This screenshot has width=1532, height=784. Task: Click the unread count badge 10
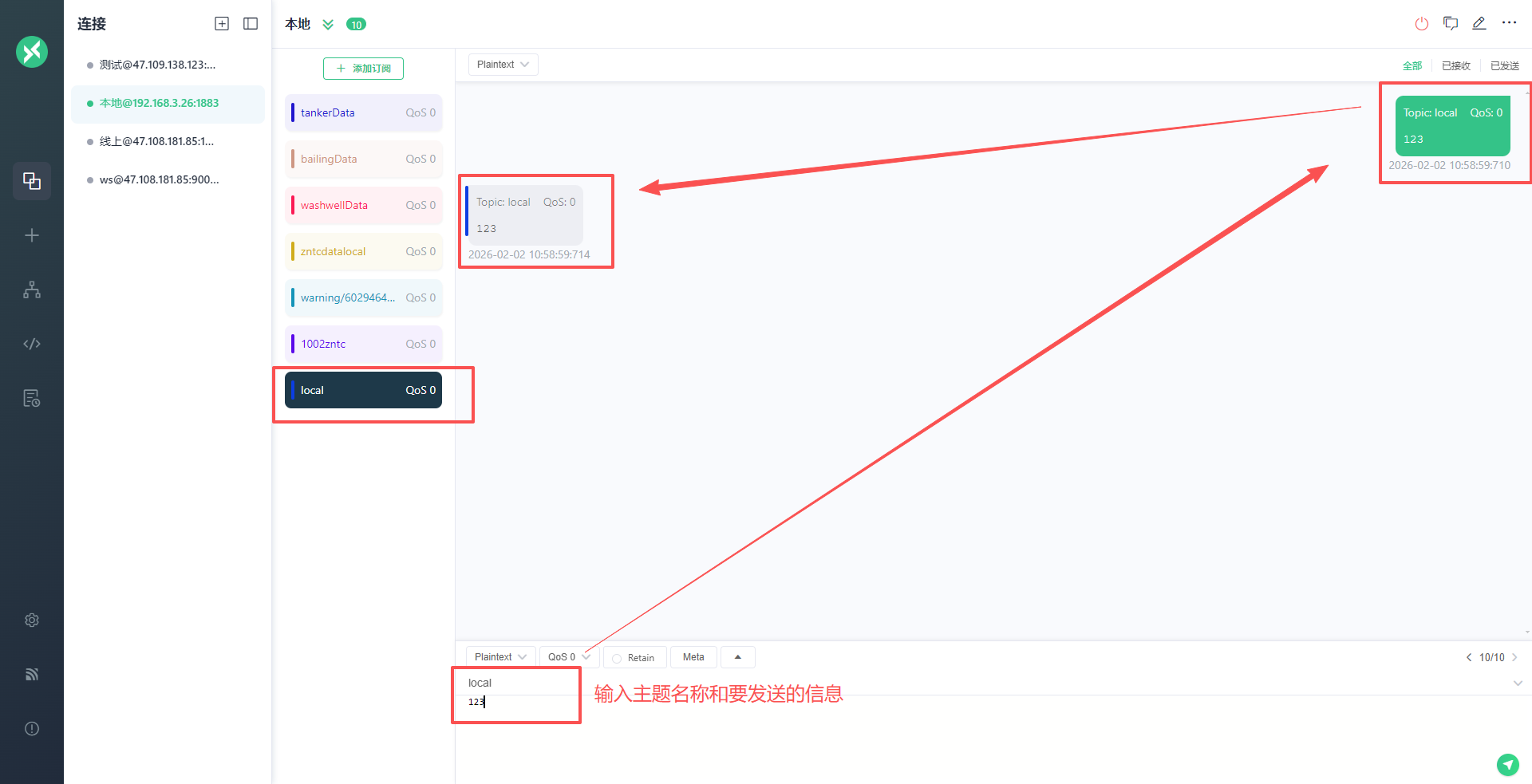coord(356,25)
